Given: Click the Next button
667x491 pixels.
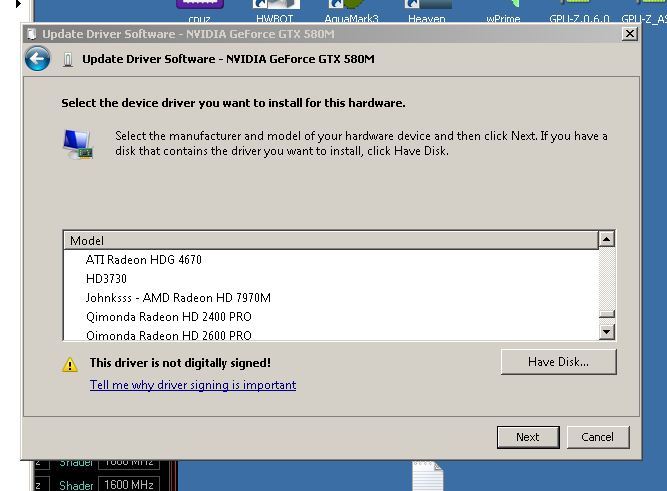Looking at the screenshot, I should click(528, 437).
